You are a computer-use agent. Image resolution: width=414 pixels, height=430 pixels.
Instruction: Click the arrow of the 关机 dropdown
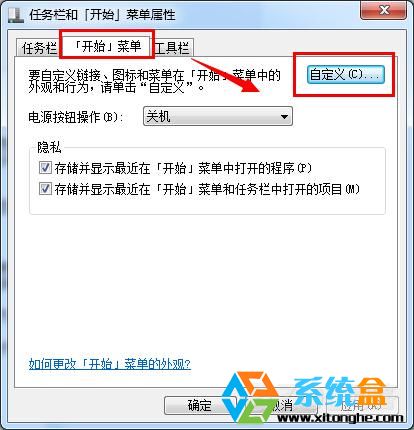click(x=284, y=117)
